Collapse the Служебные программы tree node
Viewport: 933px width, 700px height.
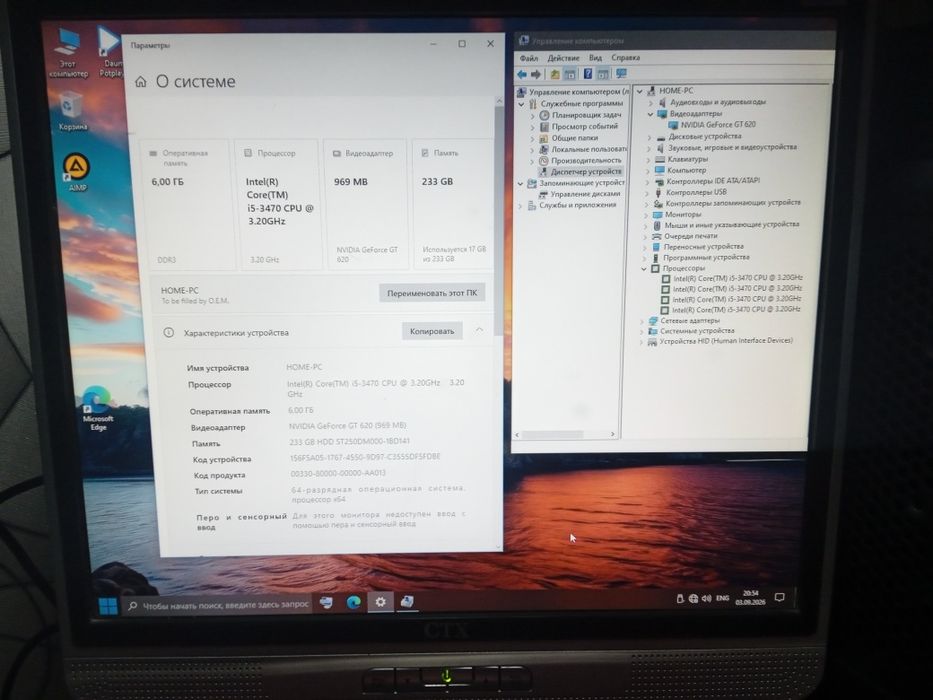tap(521, 104)
